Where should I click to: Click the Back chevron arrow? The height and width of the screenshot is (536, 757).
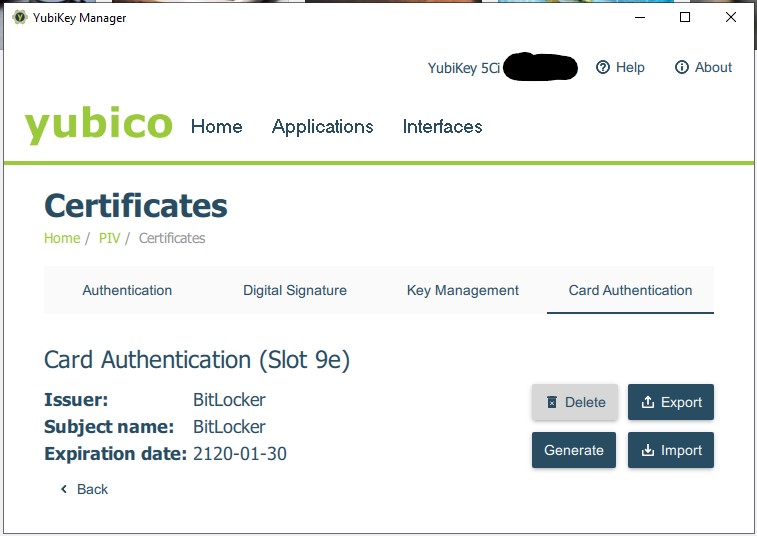[x=64, y=489]
